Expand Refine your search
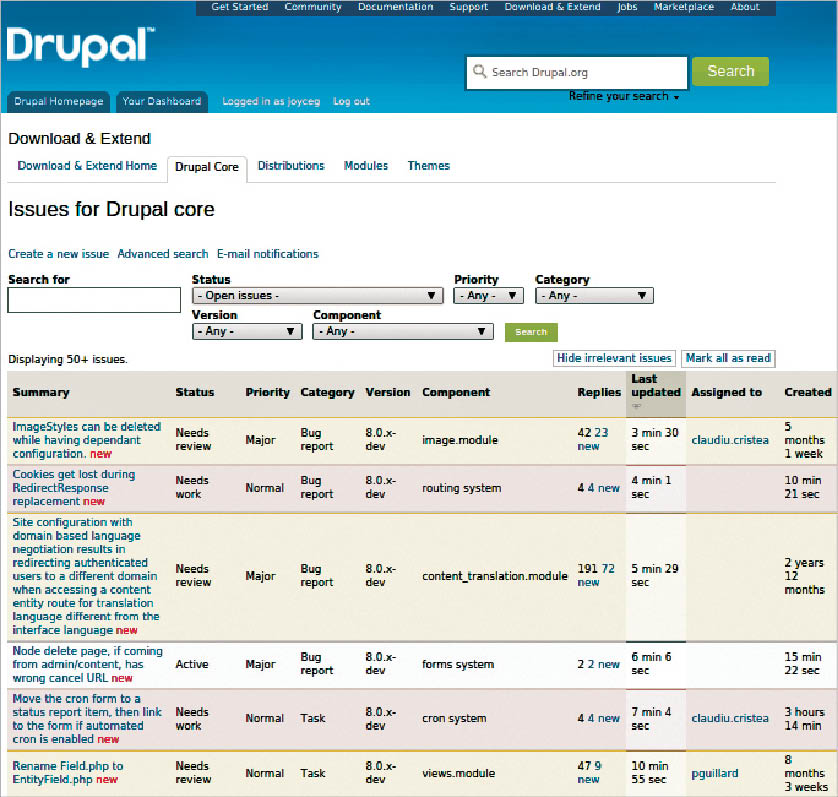Screen dimensions: 838x797 pos(624,96)
